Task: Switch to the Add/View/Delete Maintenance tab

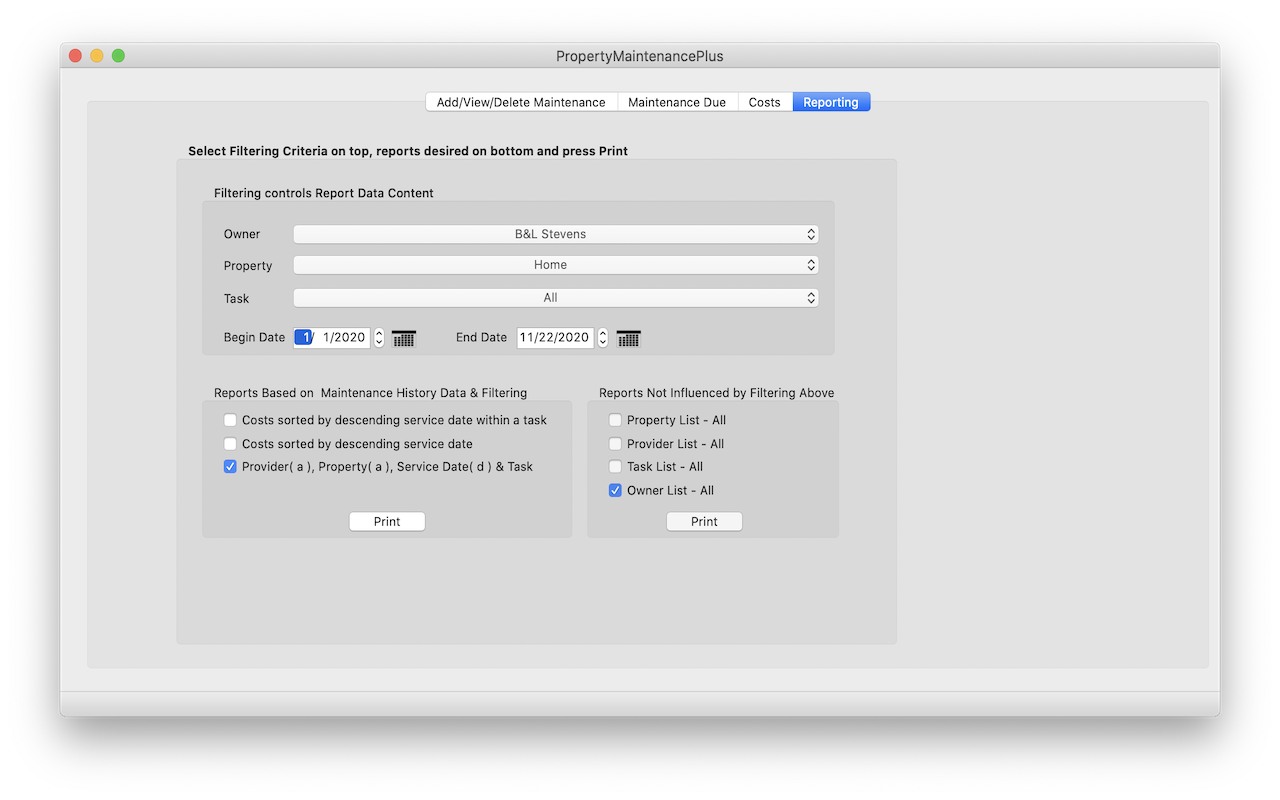Action: pyautogui.click(x=521, y=102)
